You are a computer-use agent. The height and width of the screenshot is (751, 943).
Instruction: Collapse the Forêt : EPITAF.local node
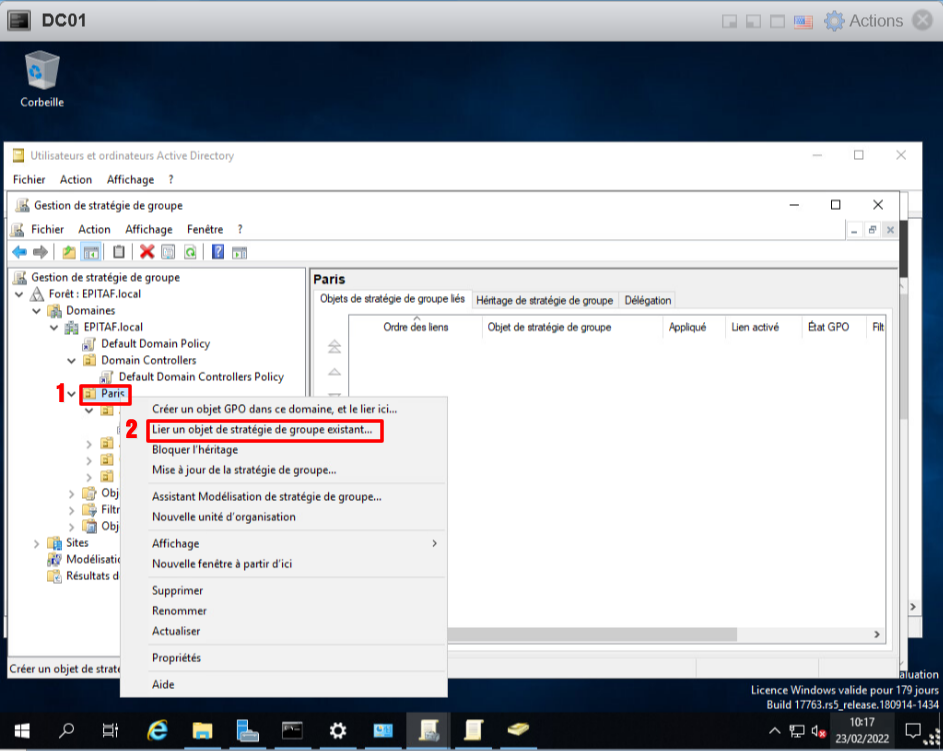pyautogui.click(x=20, y=294)
